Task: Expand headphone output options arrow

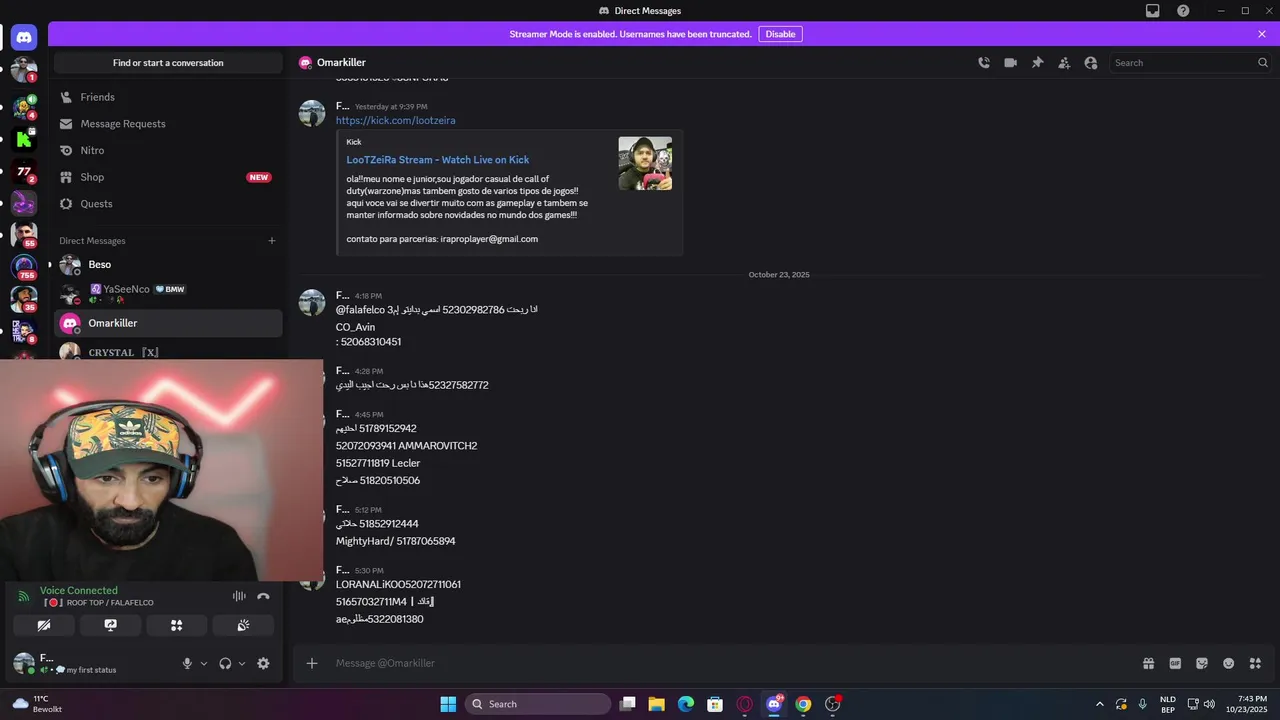Action: [x=242, y=663]
